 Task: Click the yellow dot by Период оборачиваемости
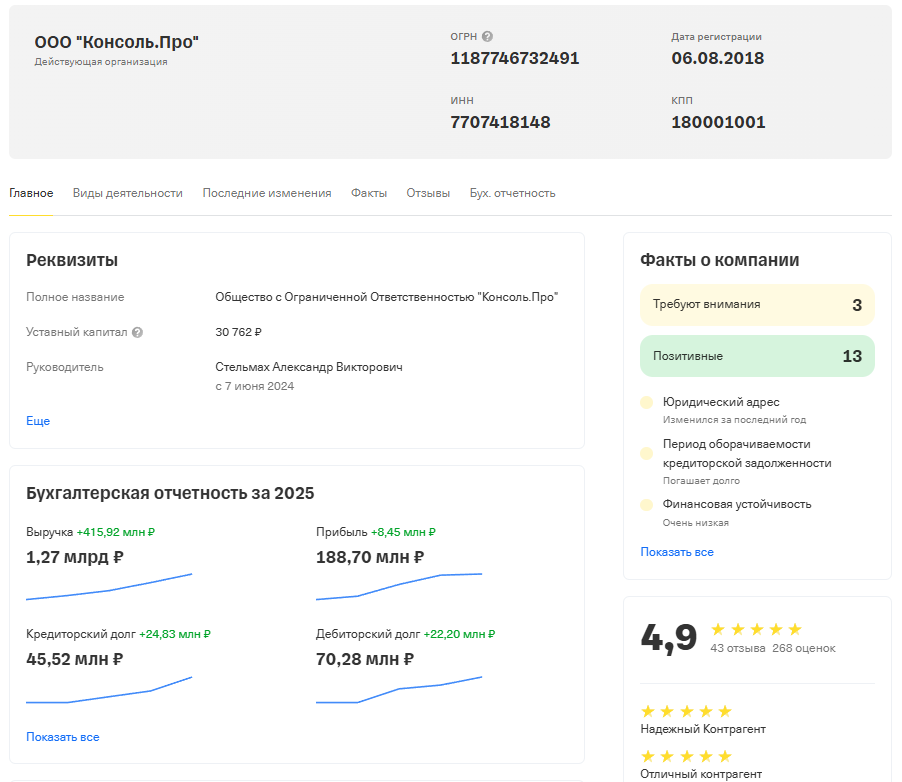(x=647, y=453)
